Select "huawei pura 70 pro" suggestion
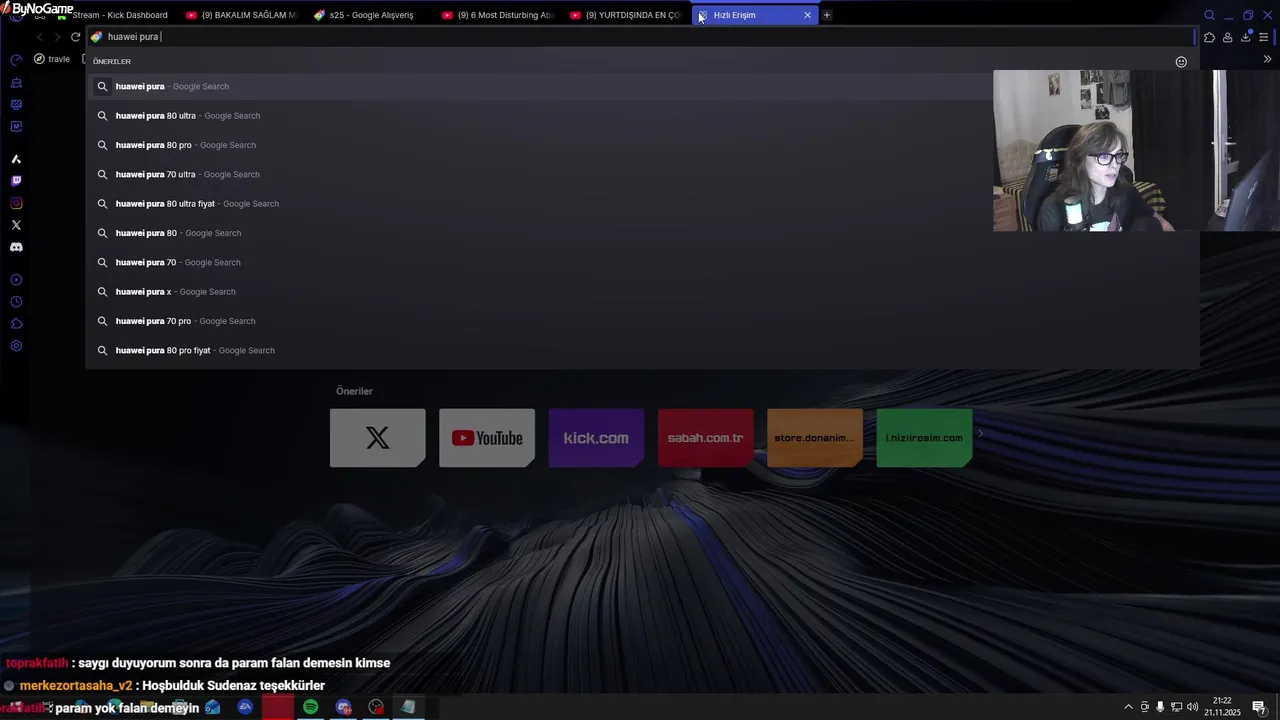1280x720 pixels. 642,321
